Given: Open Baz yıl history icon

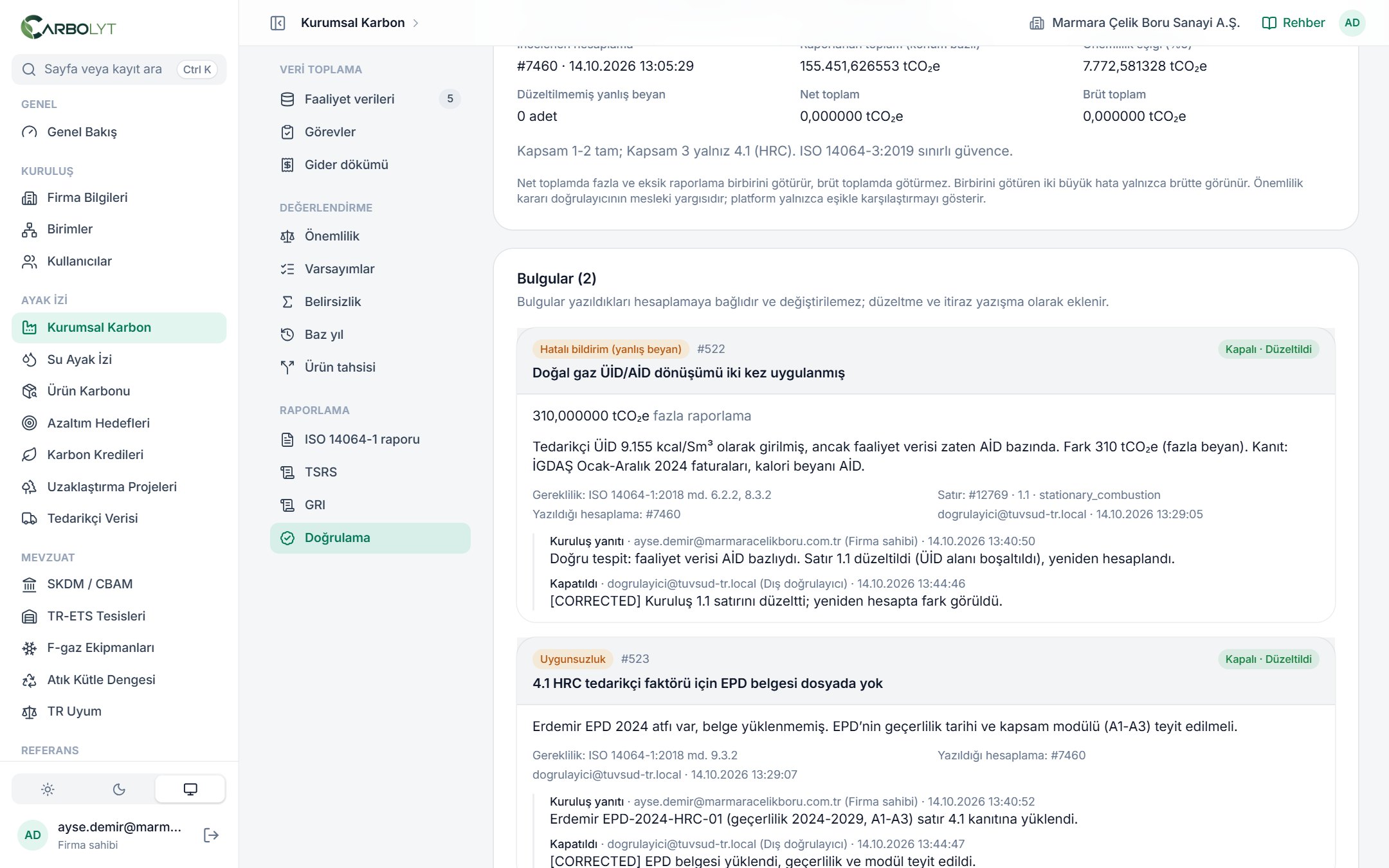Looking at the screenshot, I should (287, 335).
